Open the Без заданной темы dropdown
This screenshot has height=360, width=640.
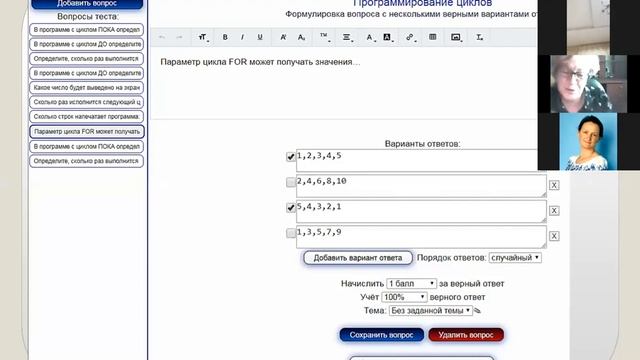(431, 311)
